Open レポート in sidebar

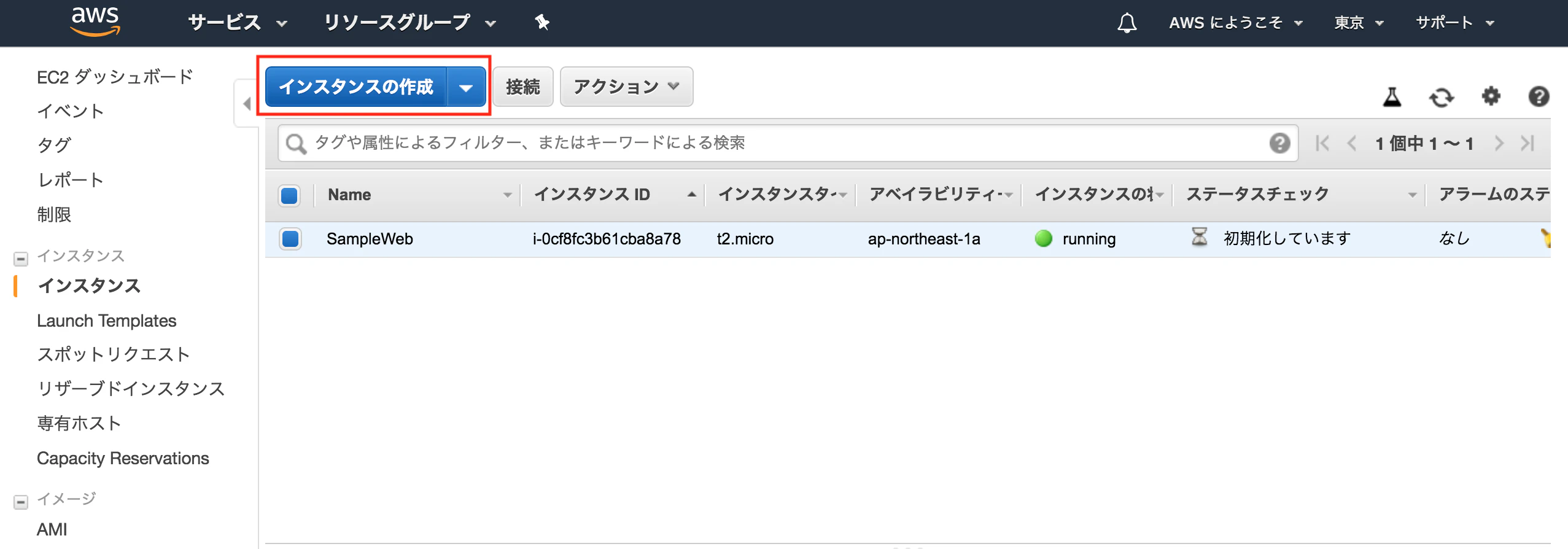(71, 180)
